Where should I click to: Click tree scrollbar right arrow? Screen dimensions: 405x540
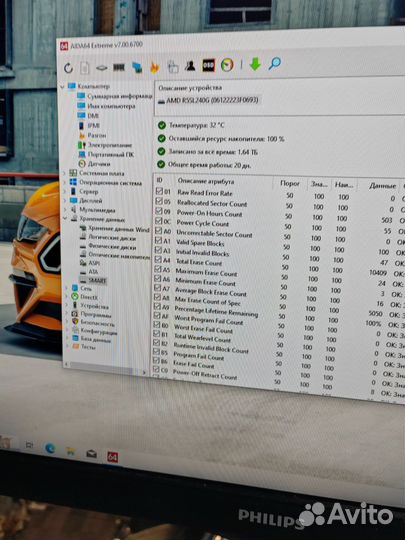tap(145, 372)
